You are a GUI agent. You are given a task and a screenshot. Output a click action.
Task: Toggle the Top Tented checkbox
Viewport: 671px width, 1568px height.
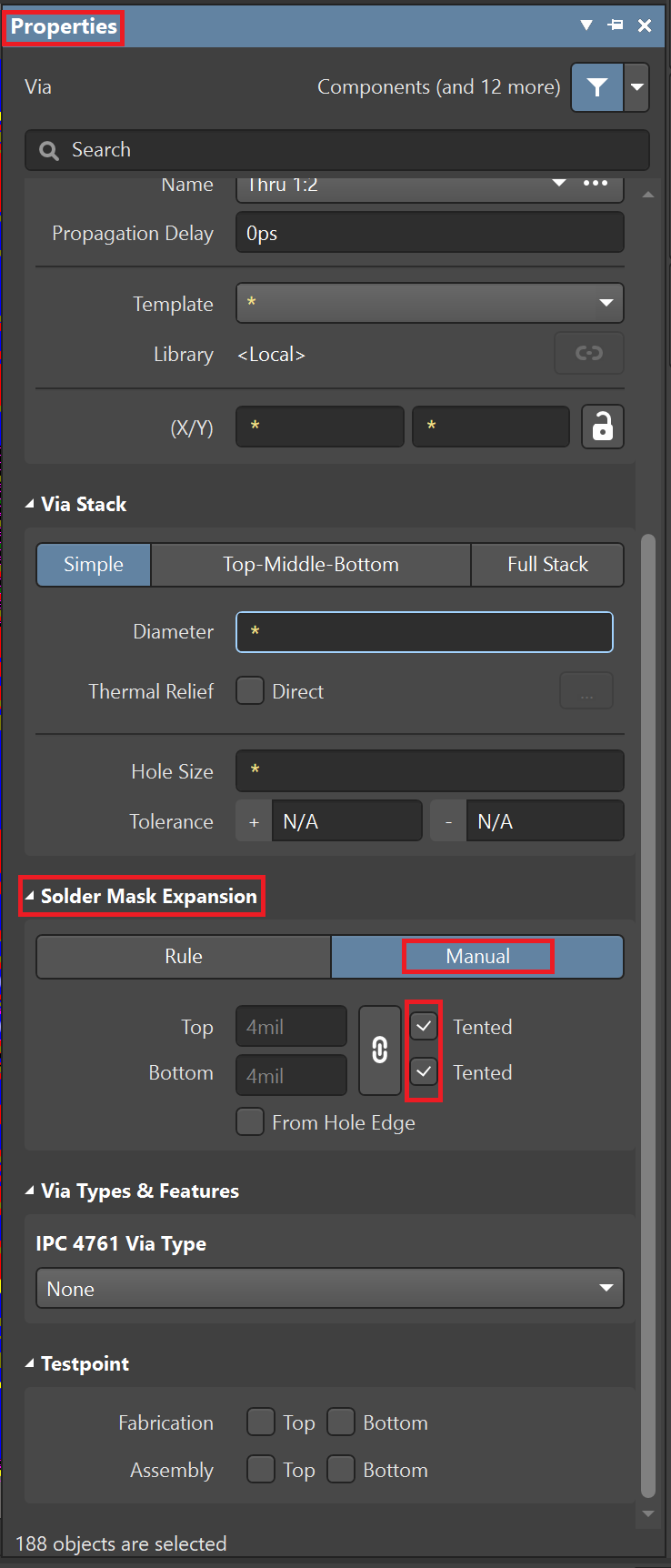425,1027
